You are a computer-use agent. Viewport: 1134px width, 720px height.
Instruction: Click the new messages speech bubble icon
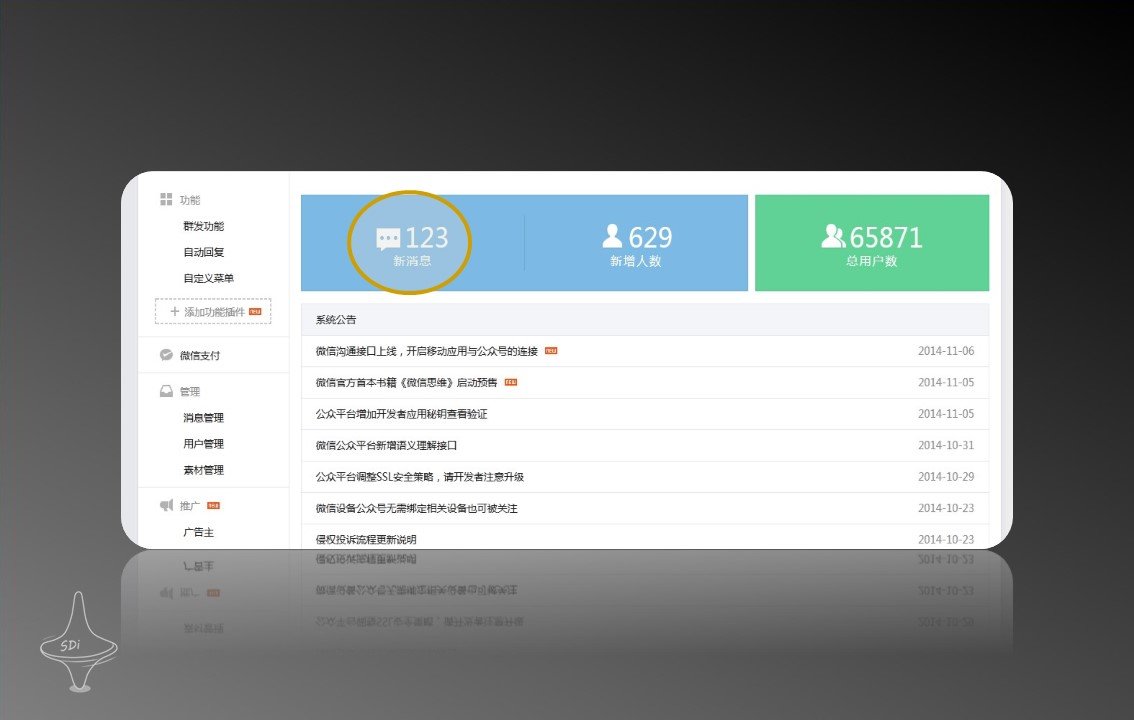click(388, 239)
